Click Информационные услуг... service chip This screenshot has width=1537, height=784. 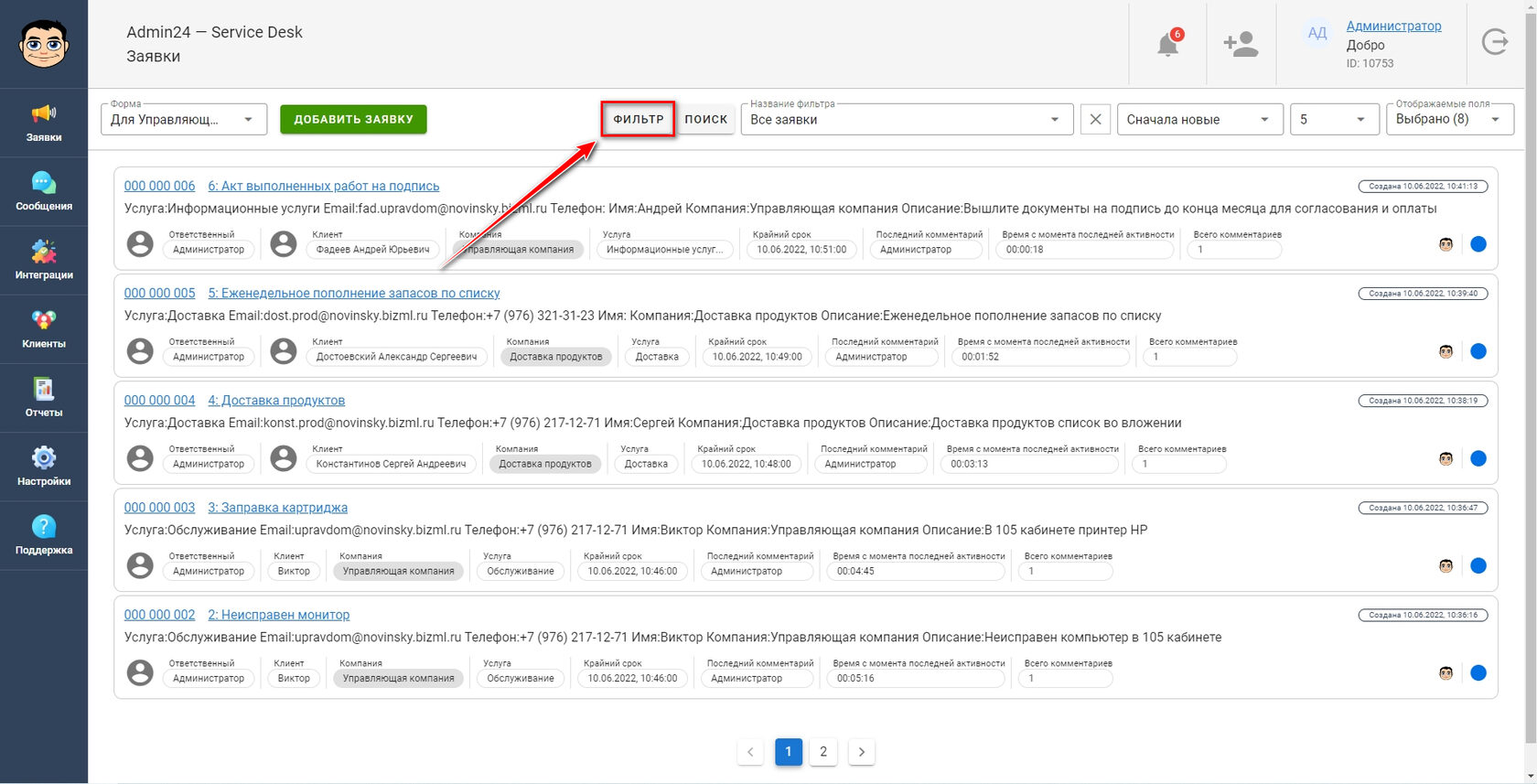coord(665,250)
